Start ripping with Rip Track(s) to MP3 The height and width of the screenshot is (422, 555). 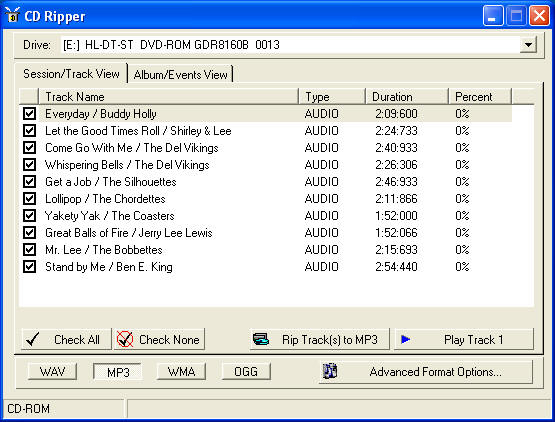pos(320,339)
